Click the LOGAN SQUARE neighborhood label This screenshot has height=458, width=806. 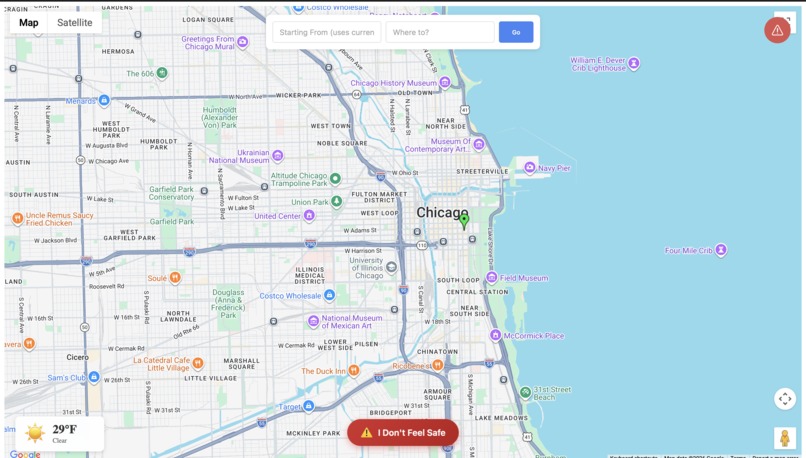208,20
